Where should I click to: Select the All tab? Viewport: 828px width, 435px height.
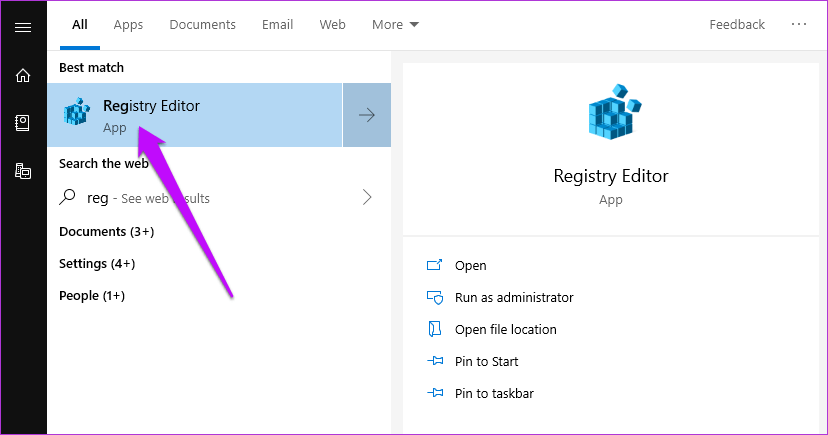click(80, 25)
